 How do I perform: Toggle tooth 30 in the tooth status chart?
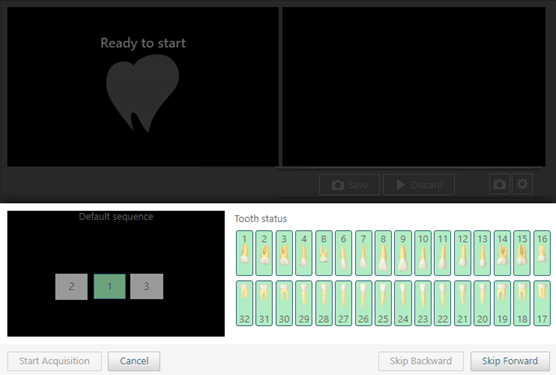coord(284,303)
